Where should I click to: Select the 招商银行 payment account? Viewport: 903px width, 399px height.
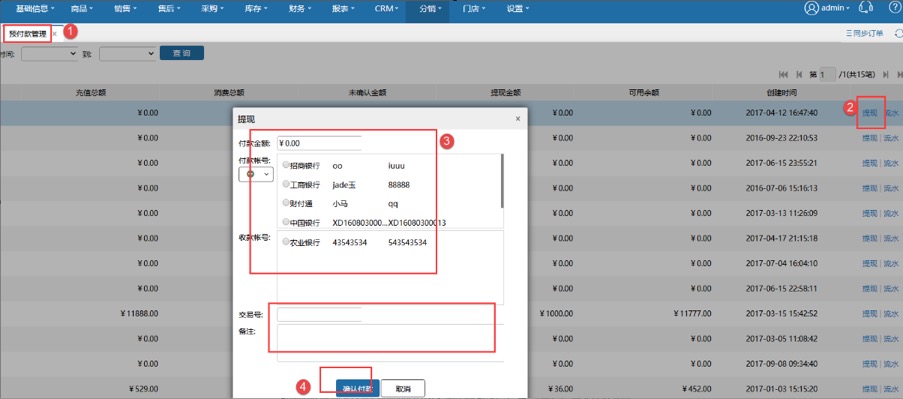[286, 165]
